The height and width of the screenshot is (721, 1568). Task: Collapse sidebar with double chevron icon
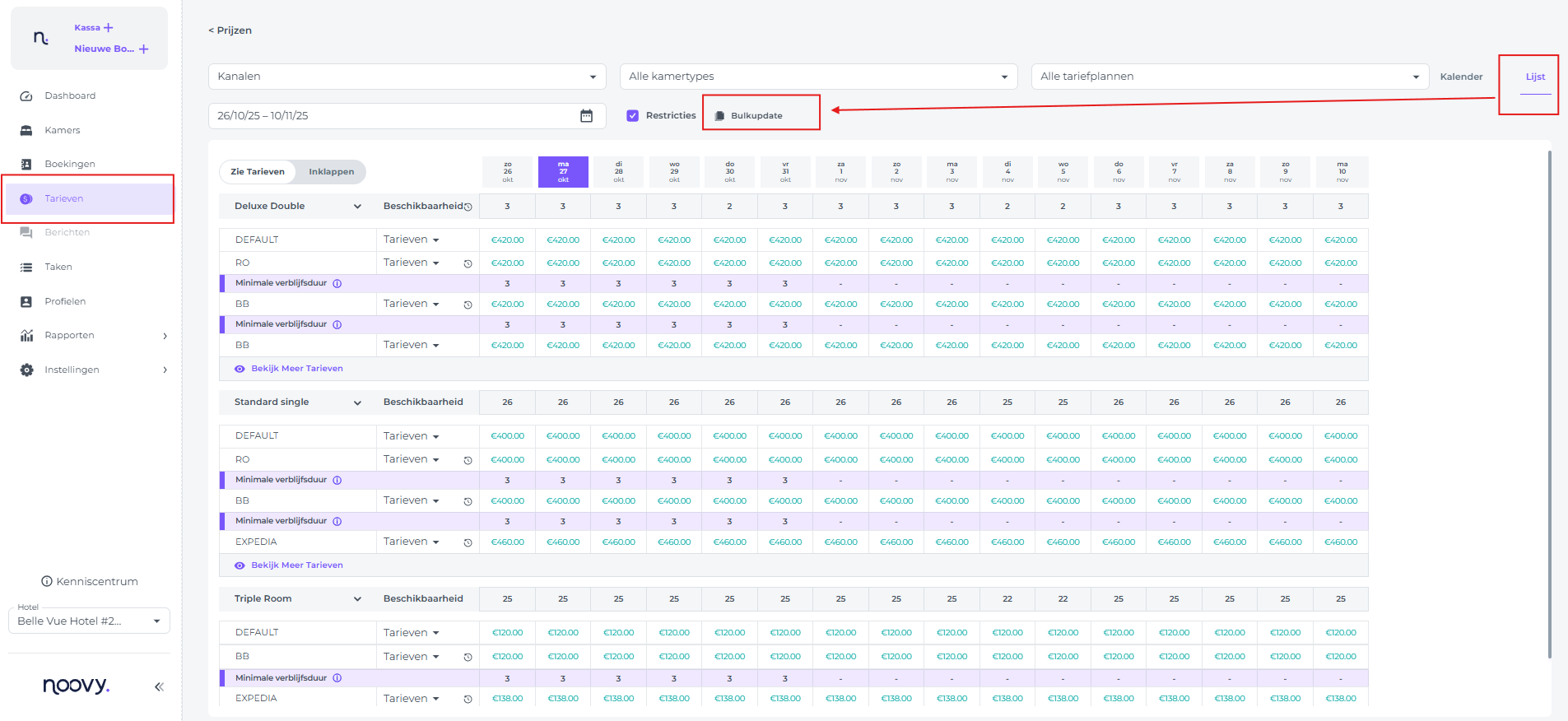pos(159,686)
